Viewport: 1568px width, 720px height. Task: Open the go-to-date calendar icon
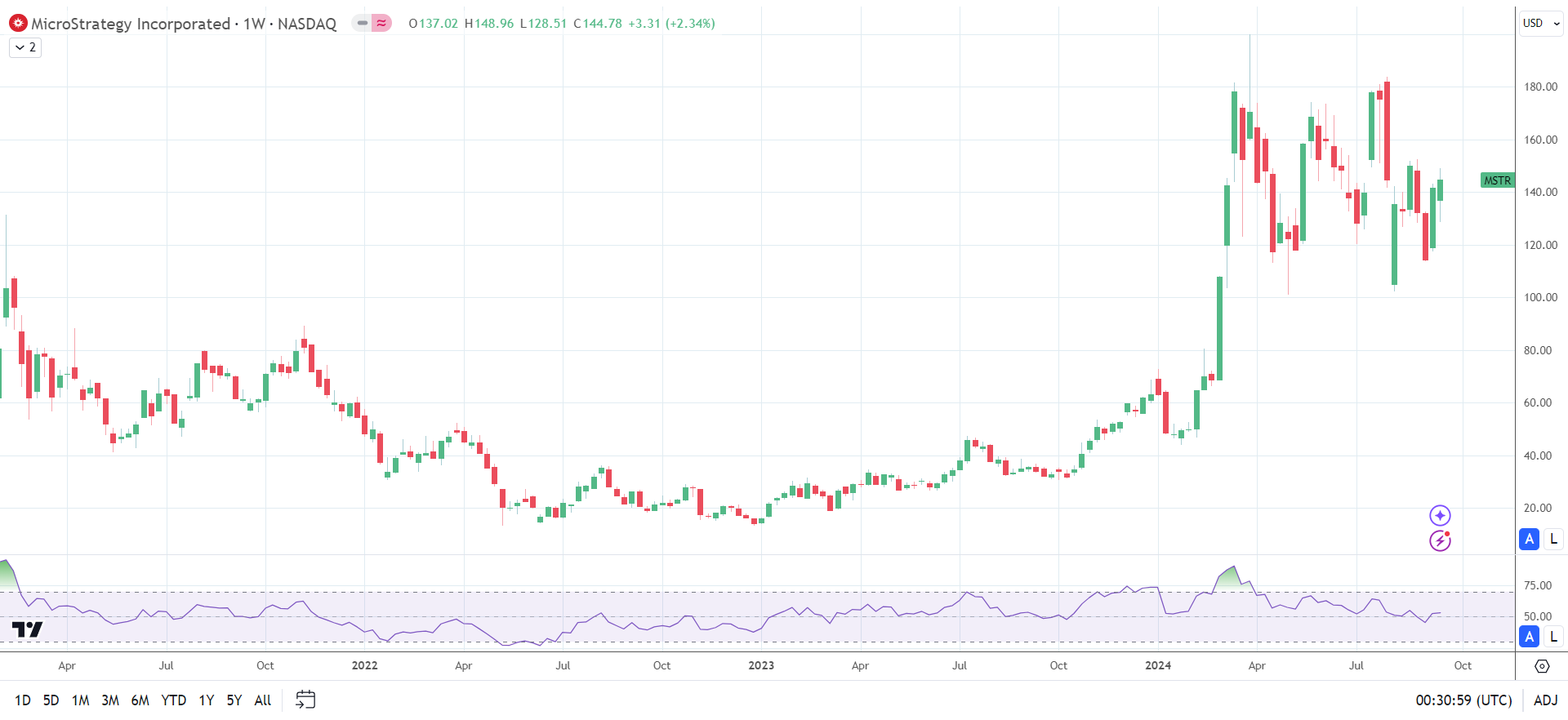(305, 700)
